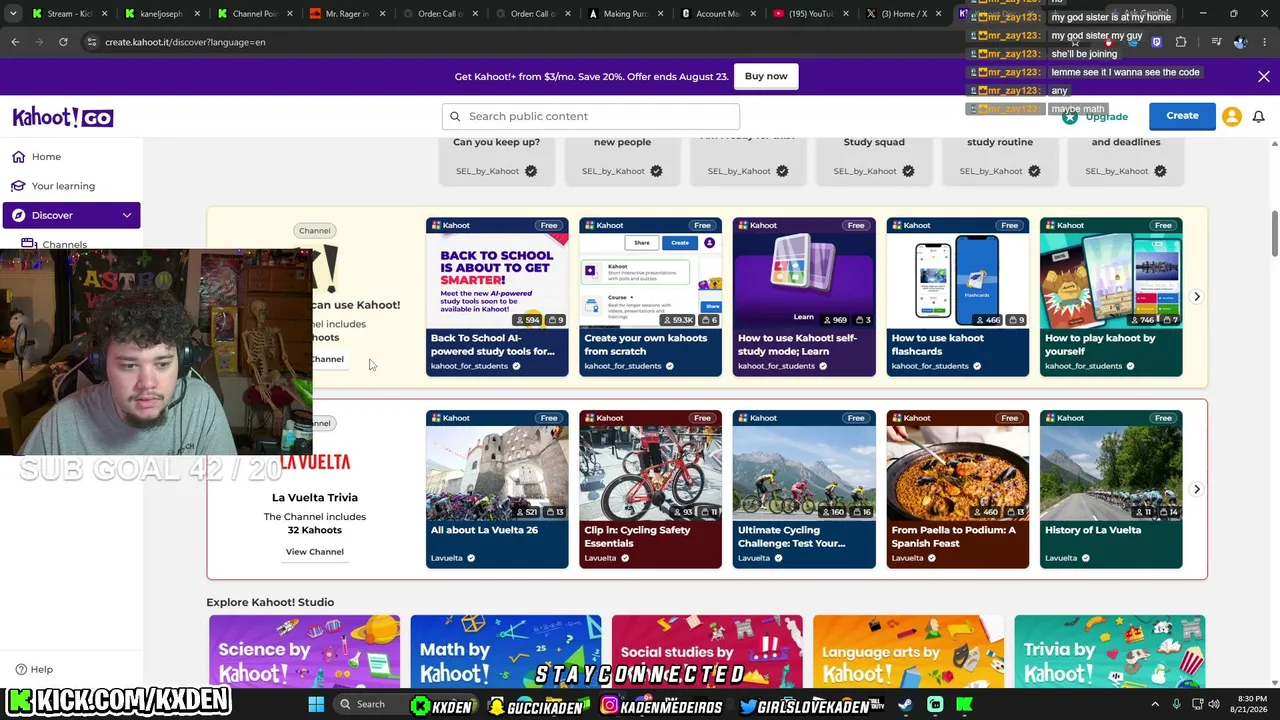Open Your learning page
The height and width of the screenshot is (720, 1280).
click(63, 186)
